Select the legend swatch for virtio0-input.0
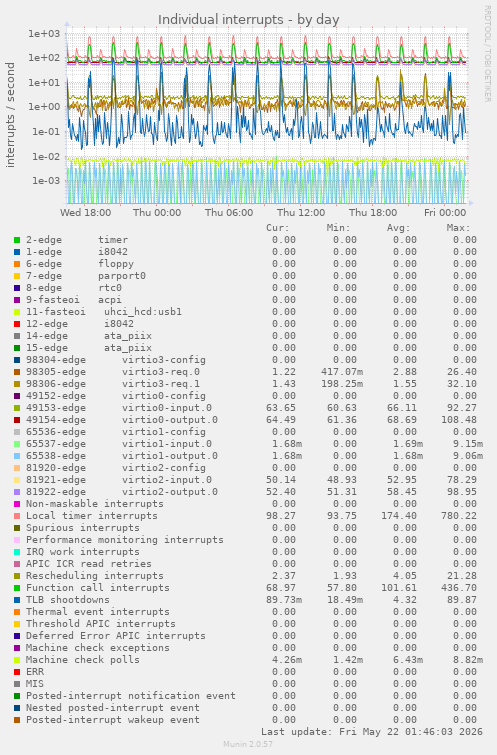 [x=17, y=408]
